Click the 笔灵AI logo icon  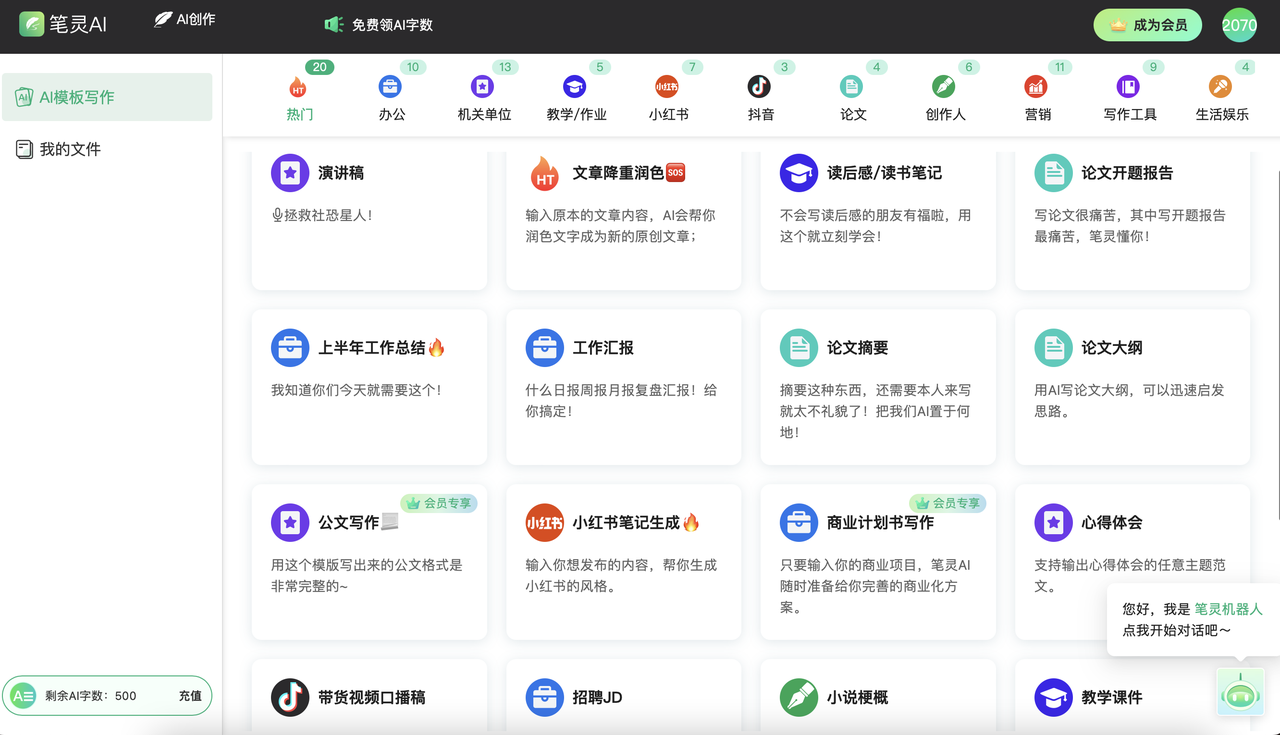tap(32, 24)
